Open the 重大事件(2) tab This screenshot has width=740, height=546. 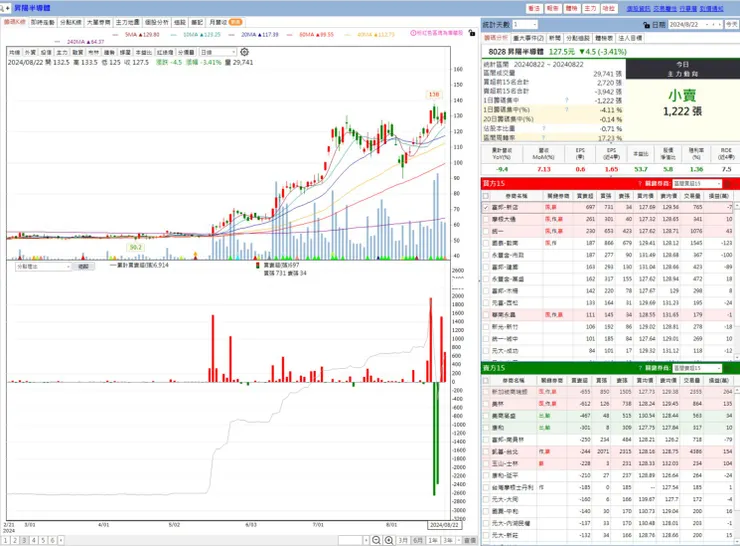tap(528, 38)
